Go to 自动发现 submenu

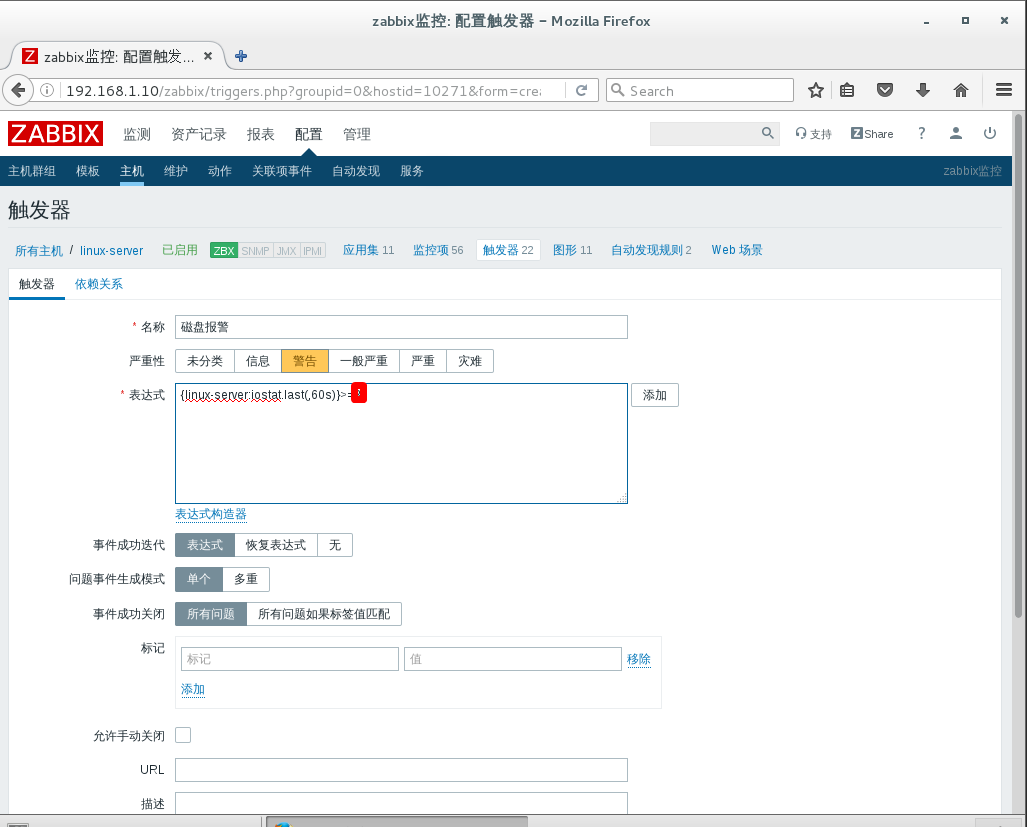(x=356, y=171)
